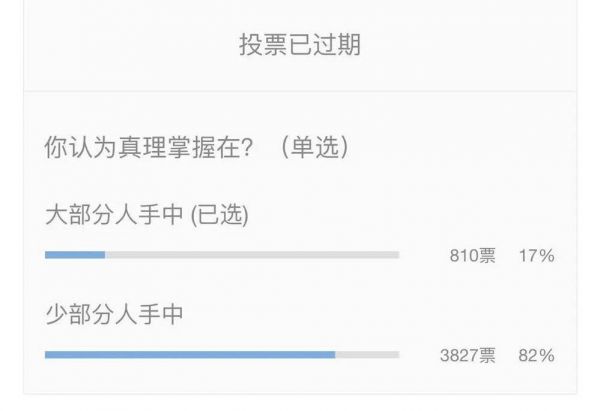The width and height of the screenshot is (600, 411).
Task: Click the (已选) selected marker
Action: [219, 214]
